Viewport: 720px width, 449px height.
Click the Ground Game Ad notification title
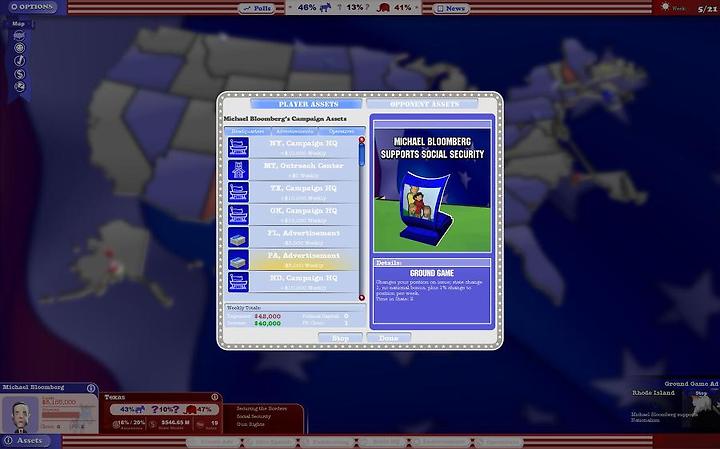[691, 384]
